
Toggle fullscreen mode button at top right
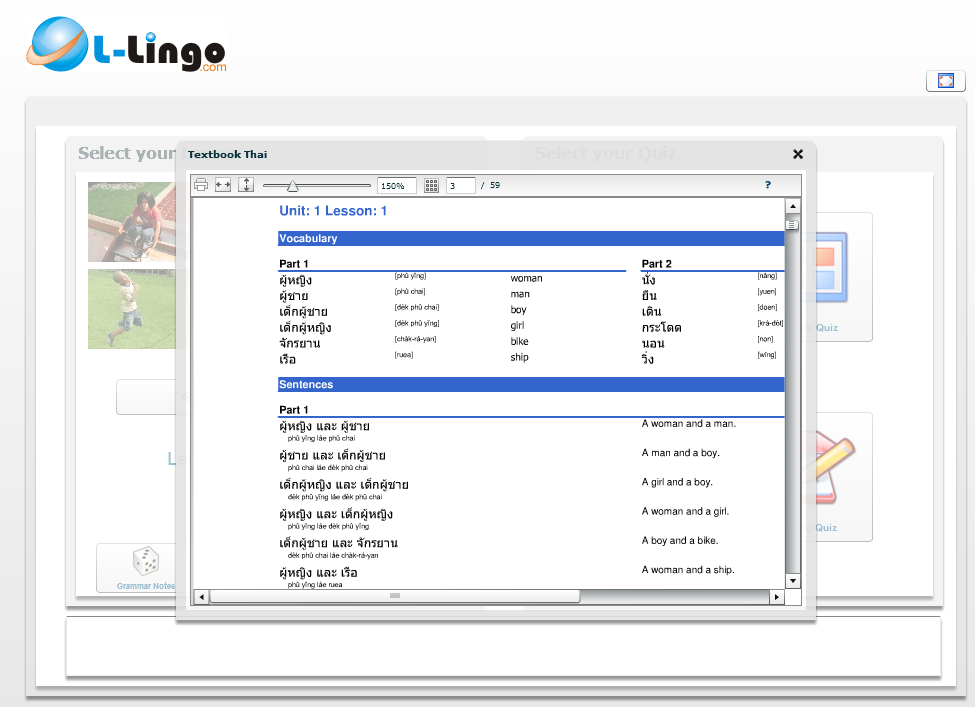[946, 81]
